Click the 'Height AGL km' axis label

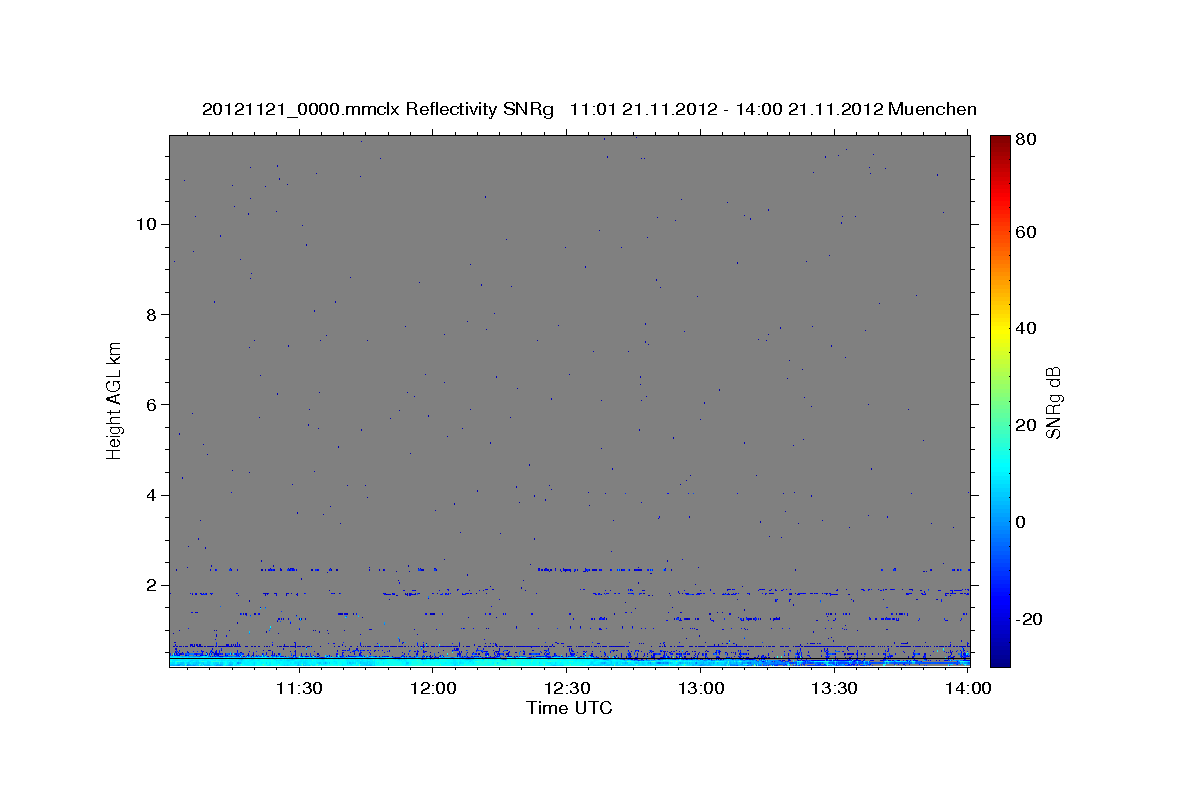[114, 399]
